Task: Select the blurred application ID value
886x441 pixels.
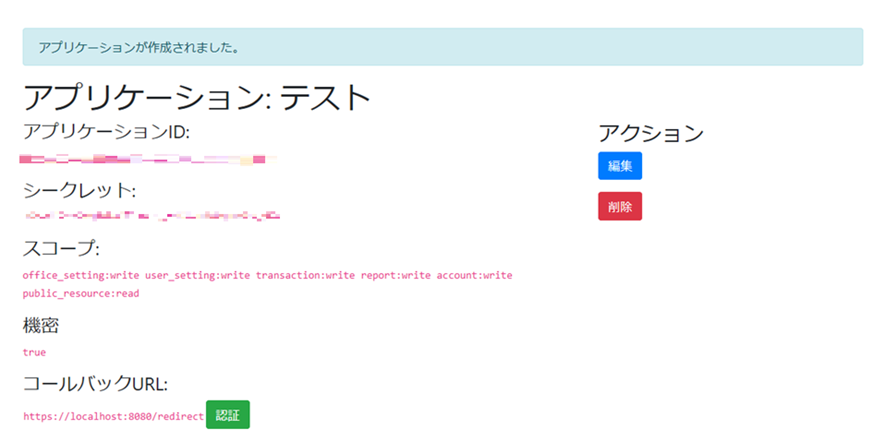Action: pyautogui.click(x=146, y=158)
